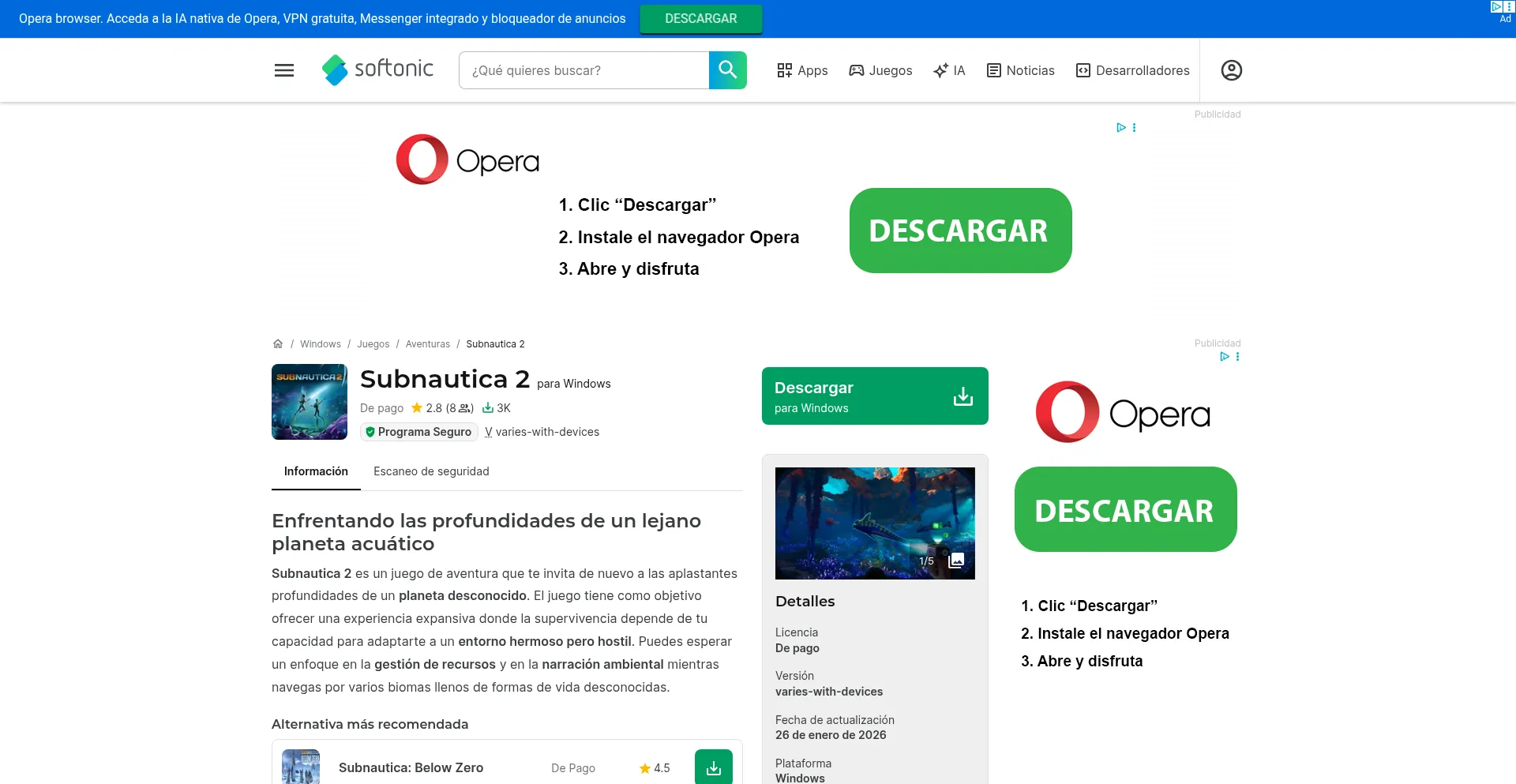Open Subnautica: Below Zero alternative
1516x784 pixels.
[411, 767]
